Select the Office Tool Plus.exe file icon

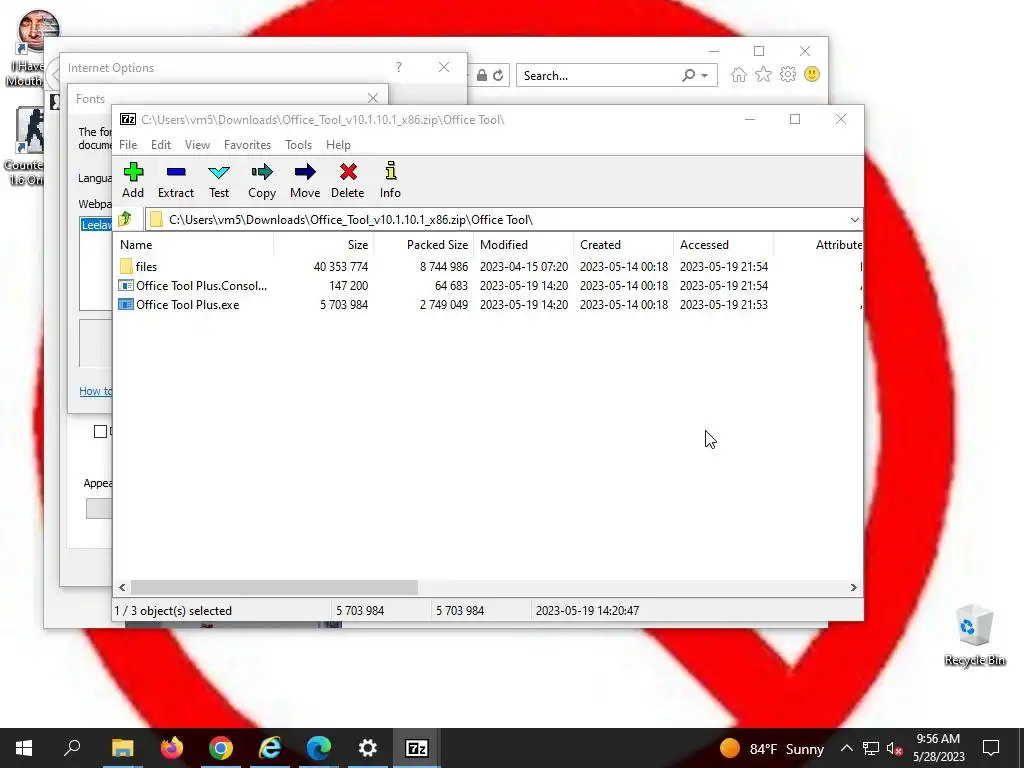(126, 304)
